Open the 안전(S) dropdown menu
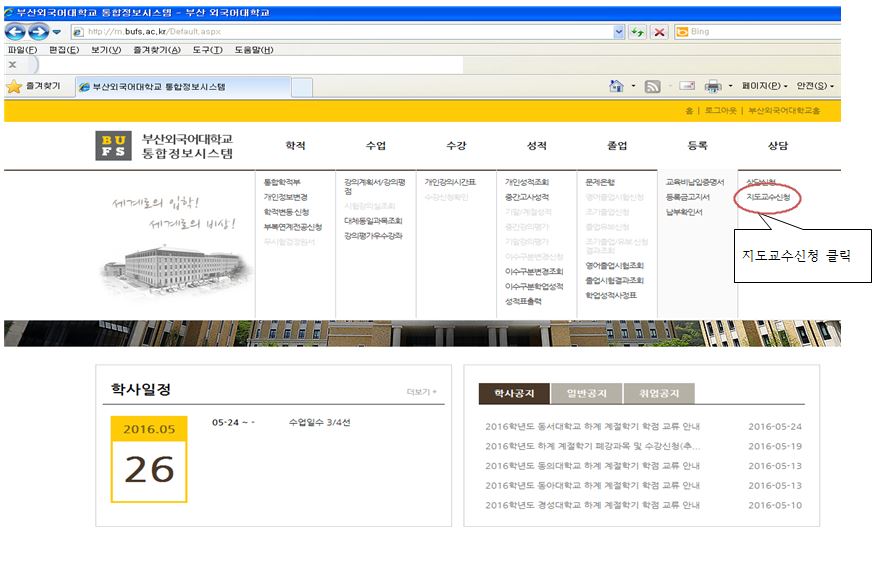The width and height of the screenshot is (888, 578). [814, 87]
